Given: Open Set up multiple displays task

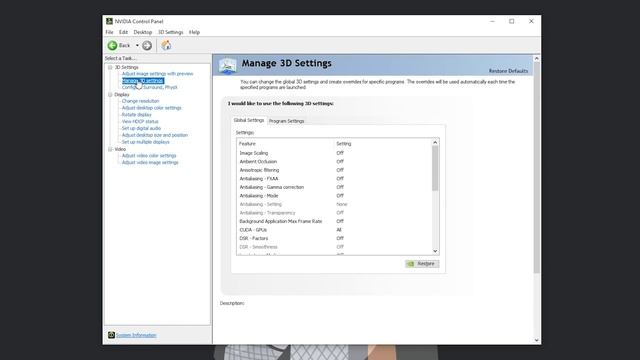Looking at the screenshot, I should point(145,142).
